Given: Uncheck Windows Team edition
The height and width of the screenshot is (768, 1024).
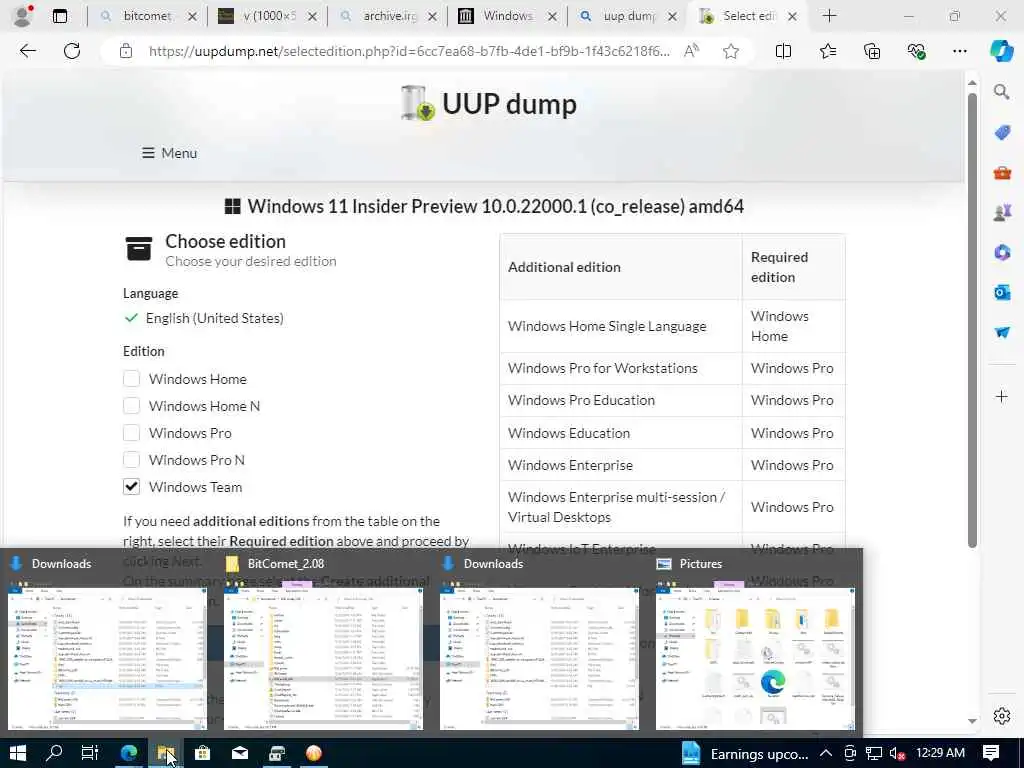Looking at the screenshot, I should click(x=131, y=487).
